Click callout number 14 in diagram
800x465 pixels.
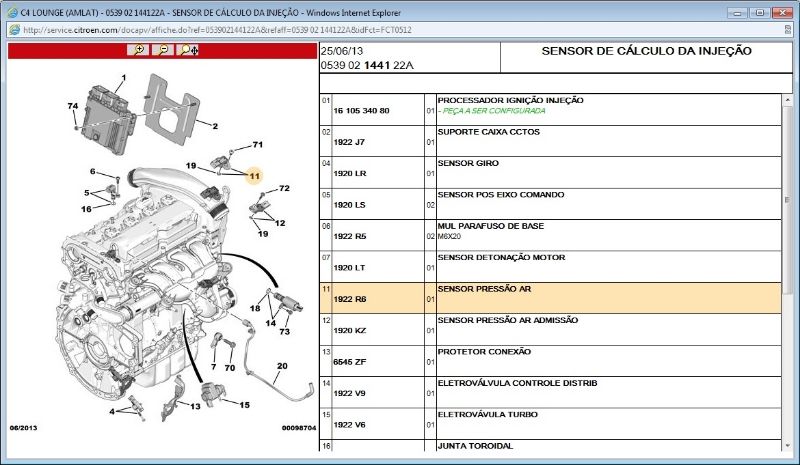(x=270, y=323)
